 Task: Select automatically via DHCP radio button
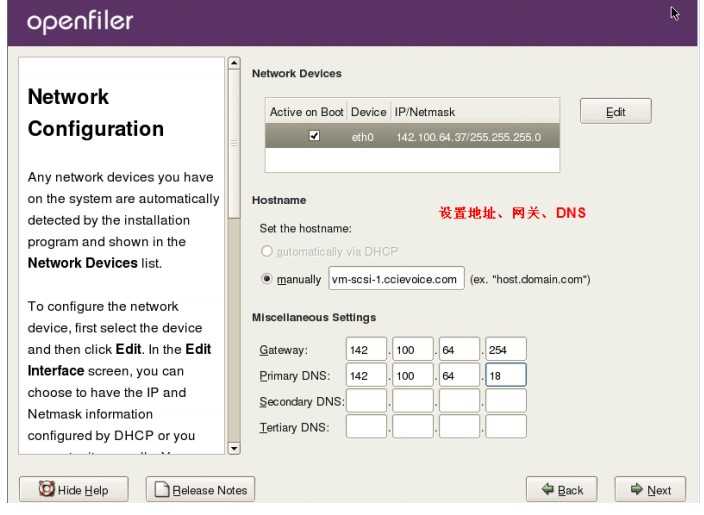267,251
